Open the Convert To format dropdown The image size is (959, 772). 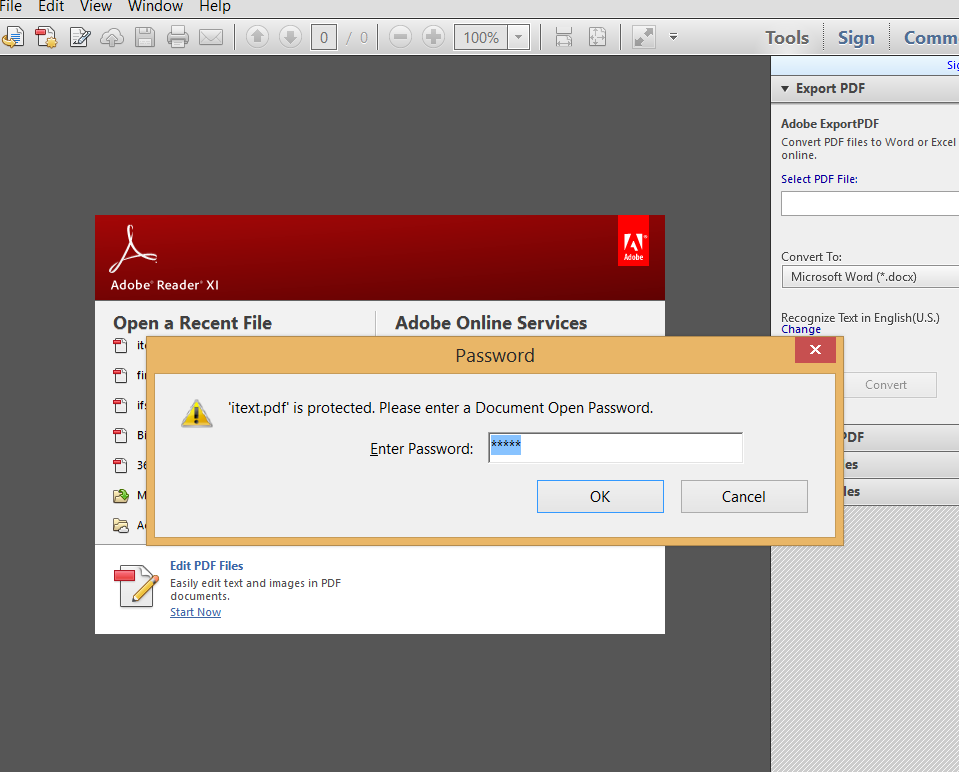[x=869, y=277]
